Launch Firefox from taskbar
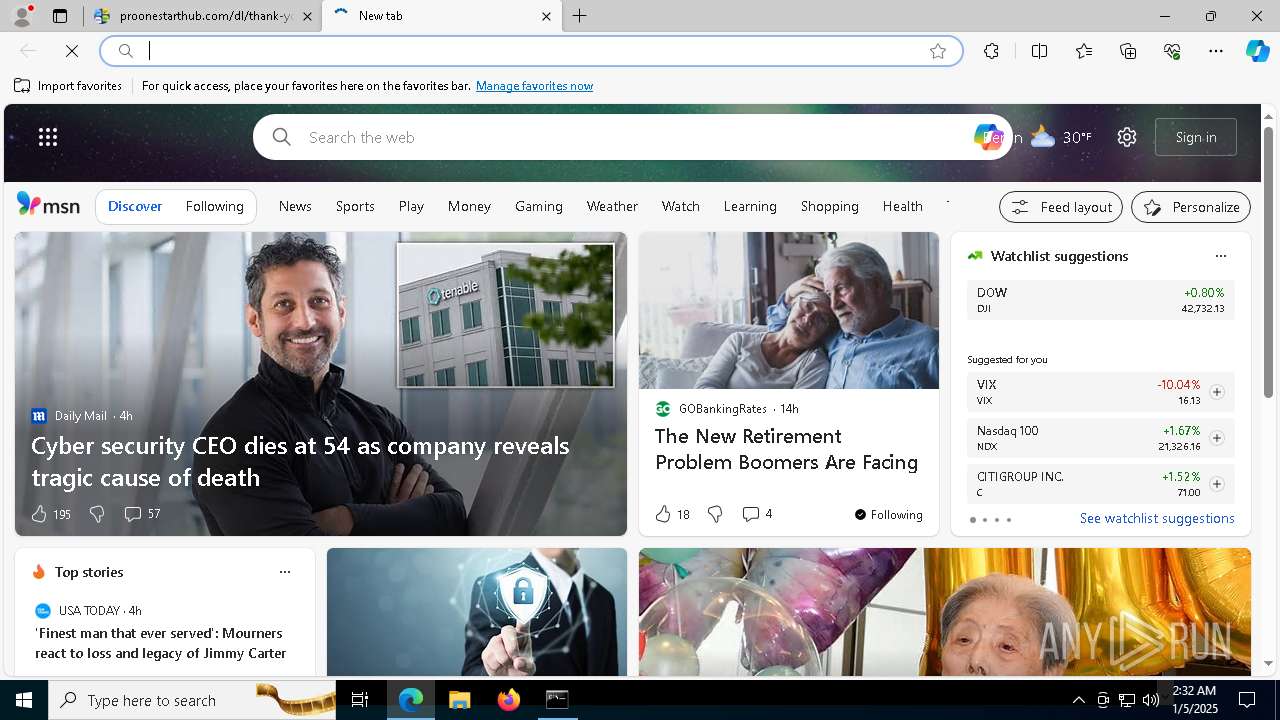The width and height of the screenshot is (1280, 720). click(x=509, y=700)
